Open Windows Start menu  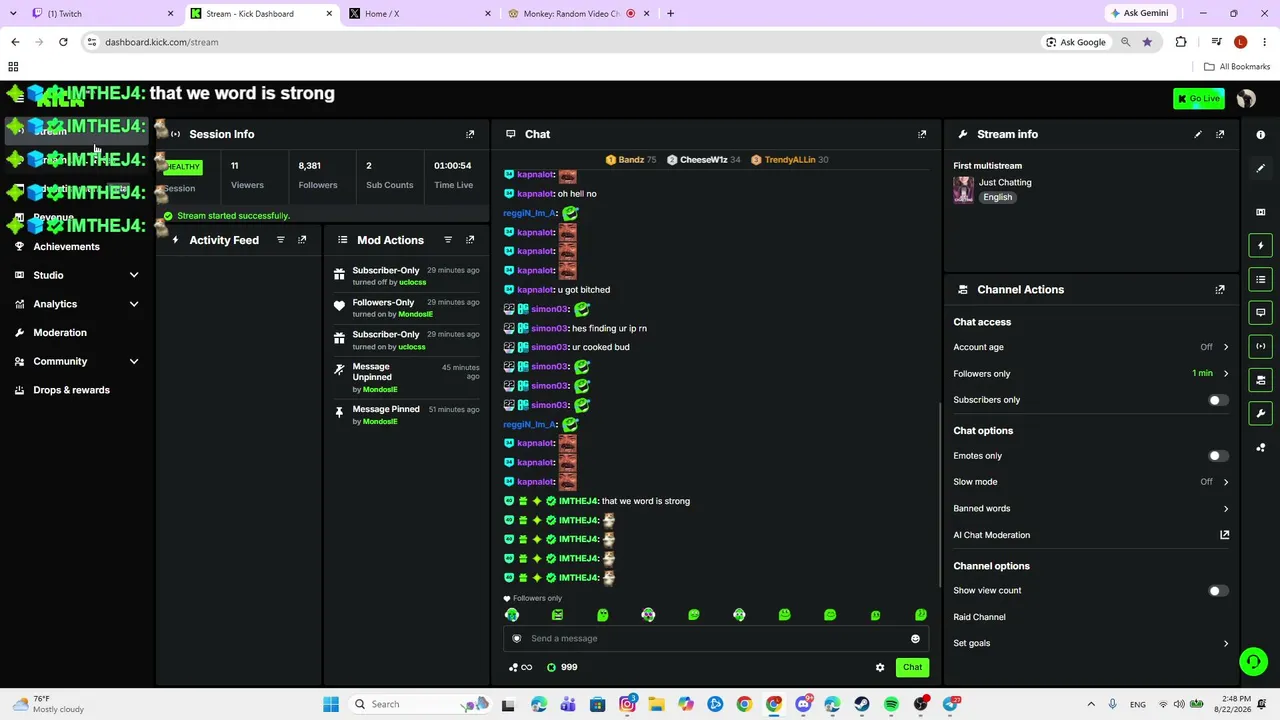coord(331,705)
